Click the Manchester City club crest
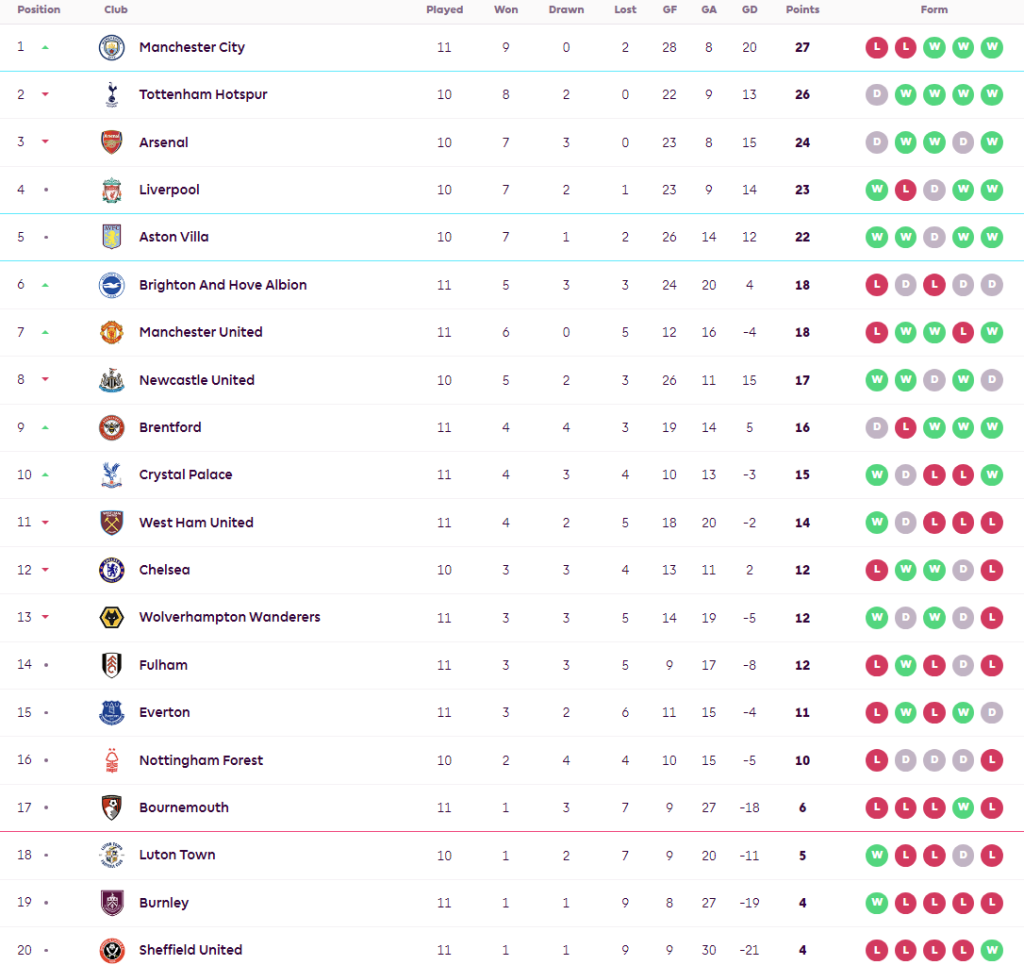Screen dimensions: 1024x965 pos(111,47)
